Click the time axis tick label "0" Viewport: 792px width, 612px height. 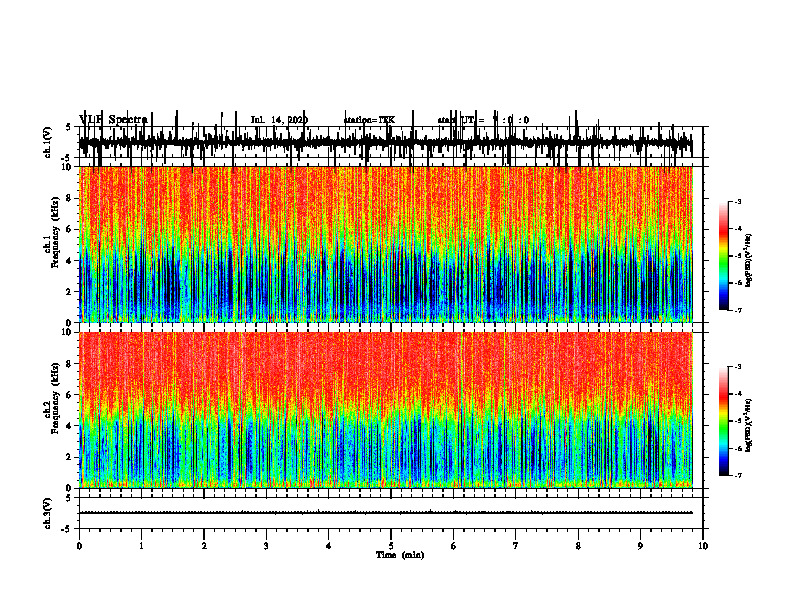click(x=79, y=546)
